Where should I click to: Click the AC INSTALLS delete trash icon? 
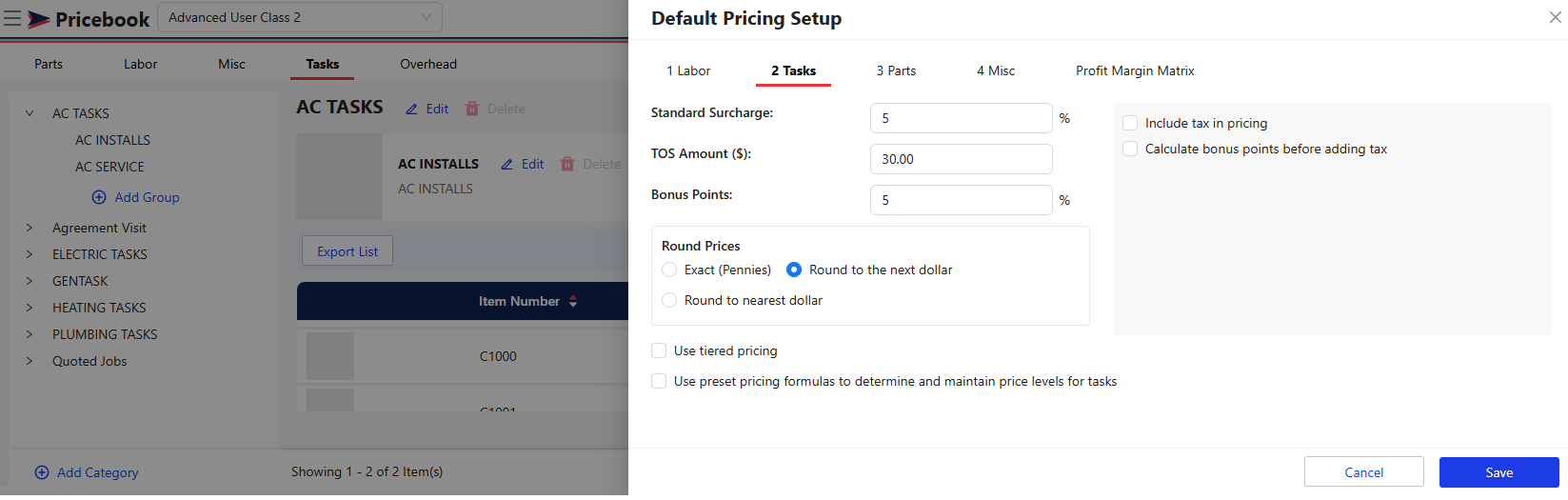(567, 164)
